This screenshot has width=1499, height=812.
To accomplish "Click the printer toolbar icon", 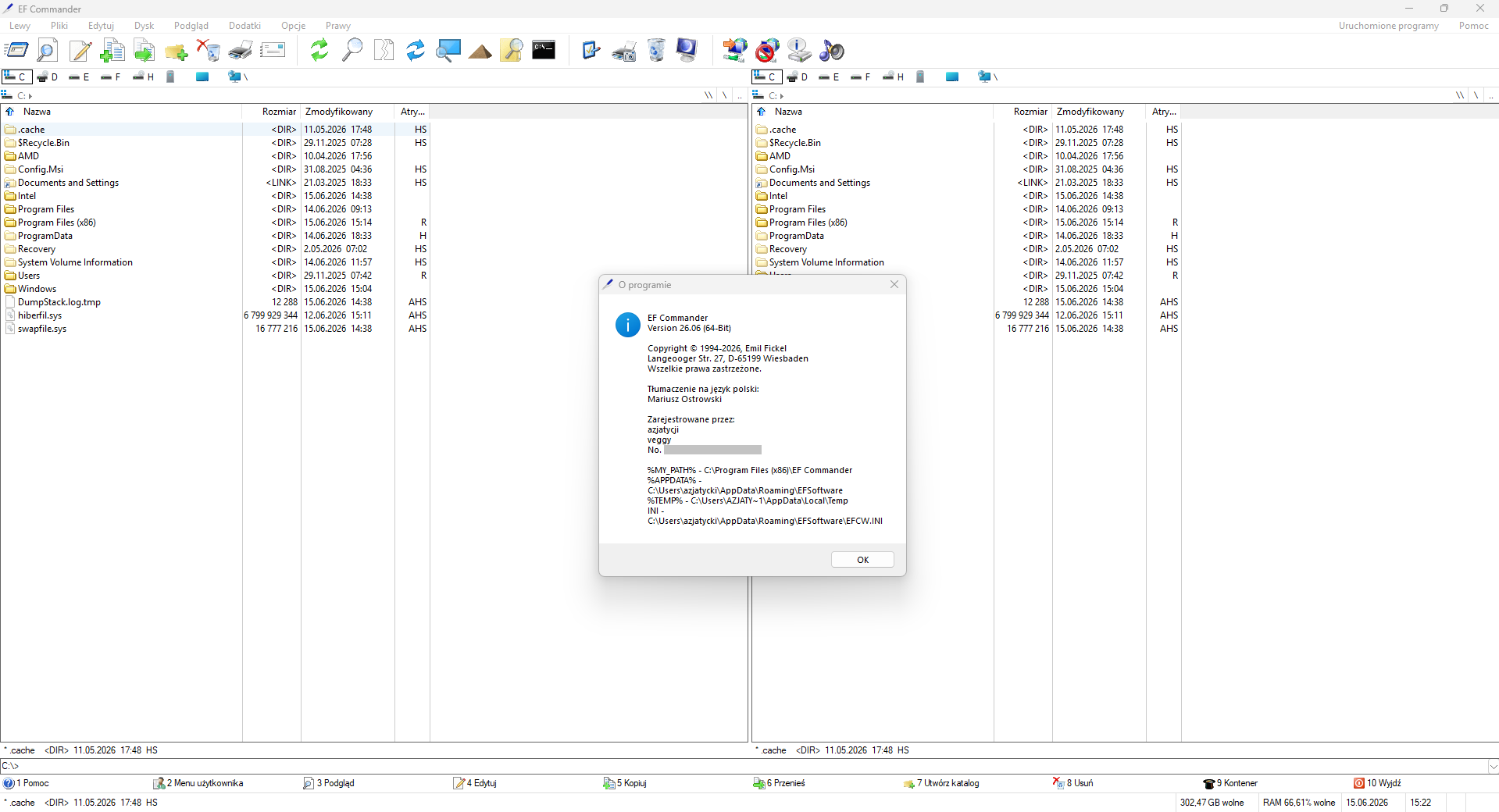I will (240, 51).
